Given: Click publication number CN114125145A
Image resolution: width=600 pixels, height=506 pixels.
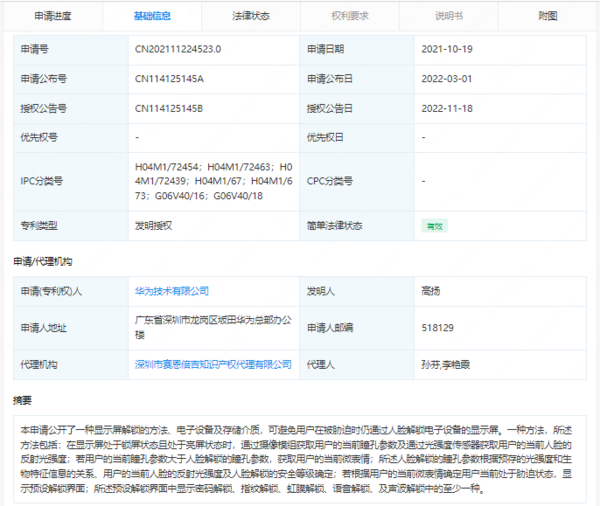Looking at the screenshot, I should 169,79.
